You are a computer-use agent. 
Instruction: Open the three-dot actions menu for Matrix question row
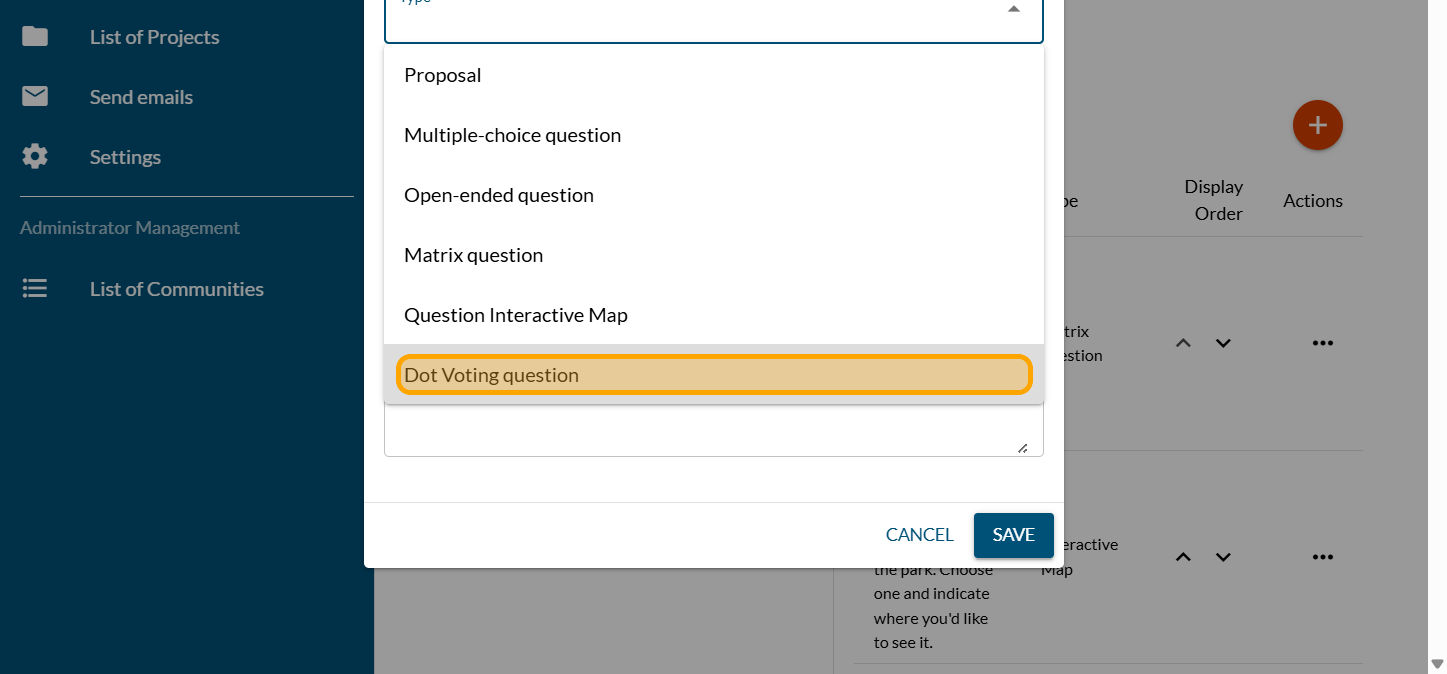pyautogui.click(x=1322, y=343)
